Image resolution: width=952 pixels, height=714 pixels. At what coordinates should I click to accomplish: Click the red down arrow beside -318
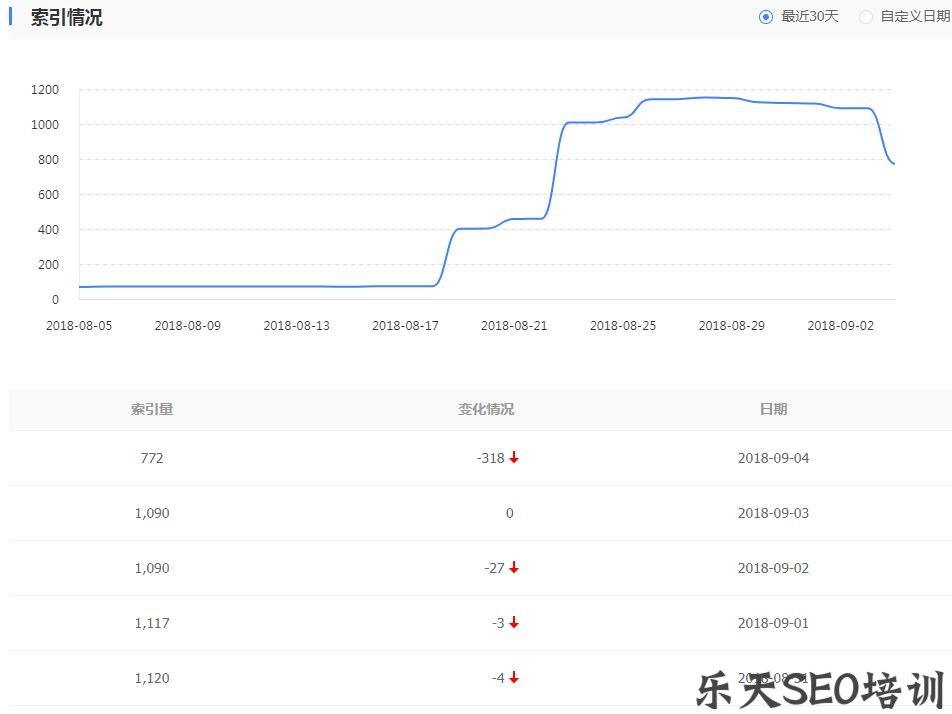coord(514,458)
